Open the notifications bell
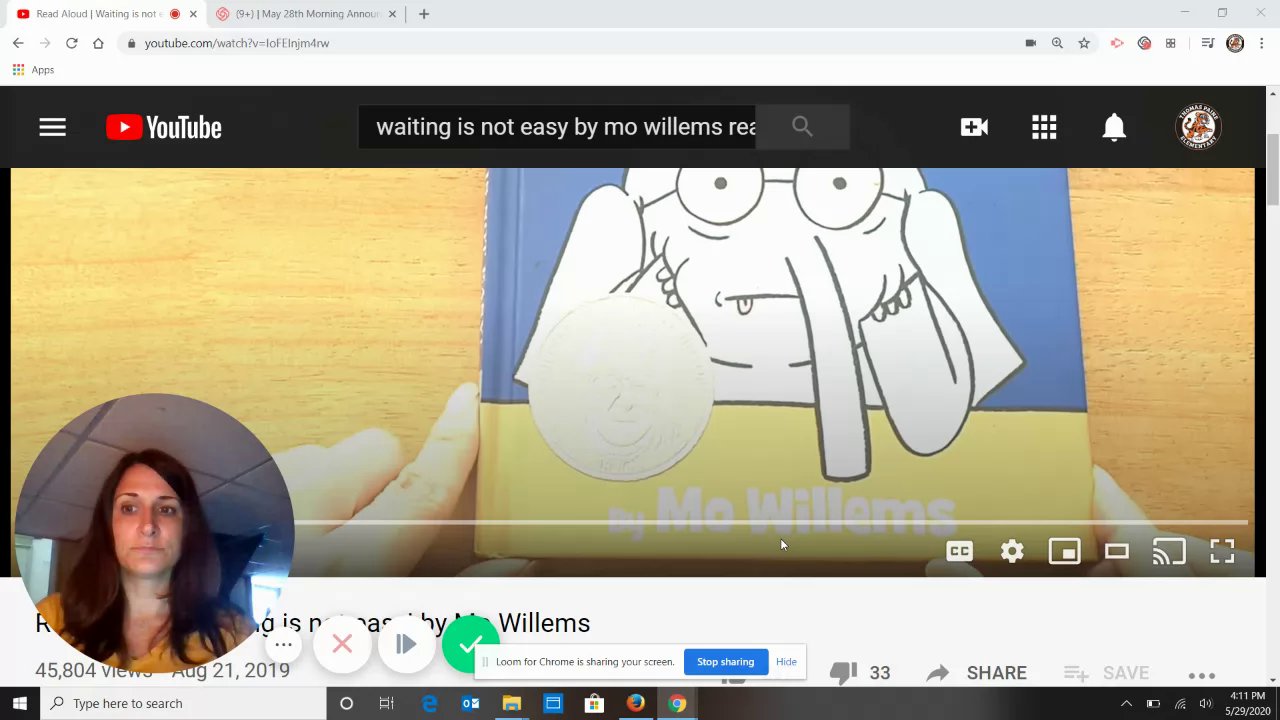Screen dimensions: 1280x720 (1114, 127)
